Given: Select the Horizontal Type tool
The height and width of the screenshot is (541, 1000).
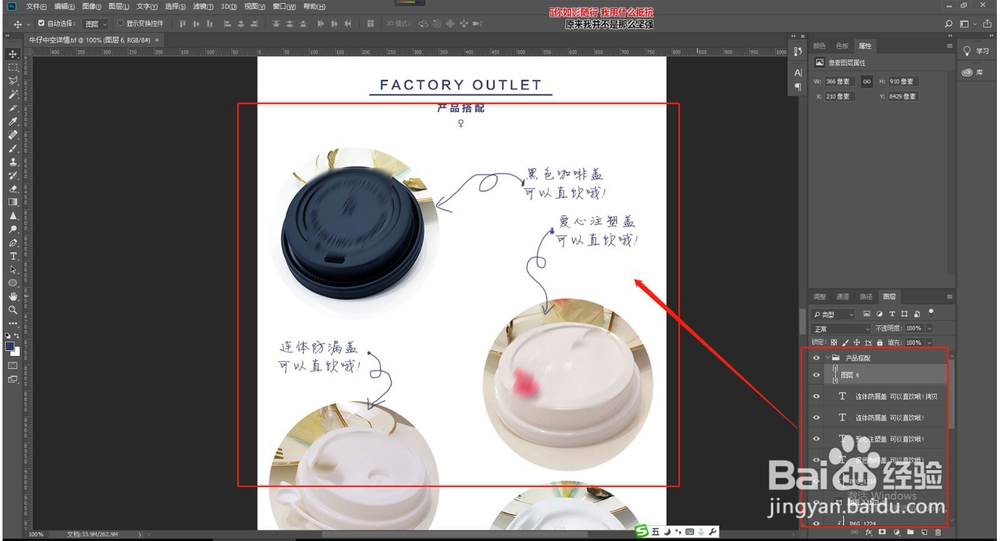Looking at the screenshot, I should pyautogui.click(x=13, y=256).
